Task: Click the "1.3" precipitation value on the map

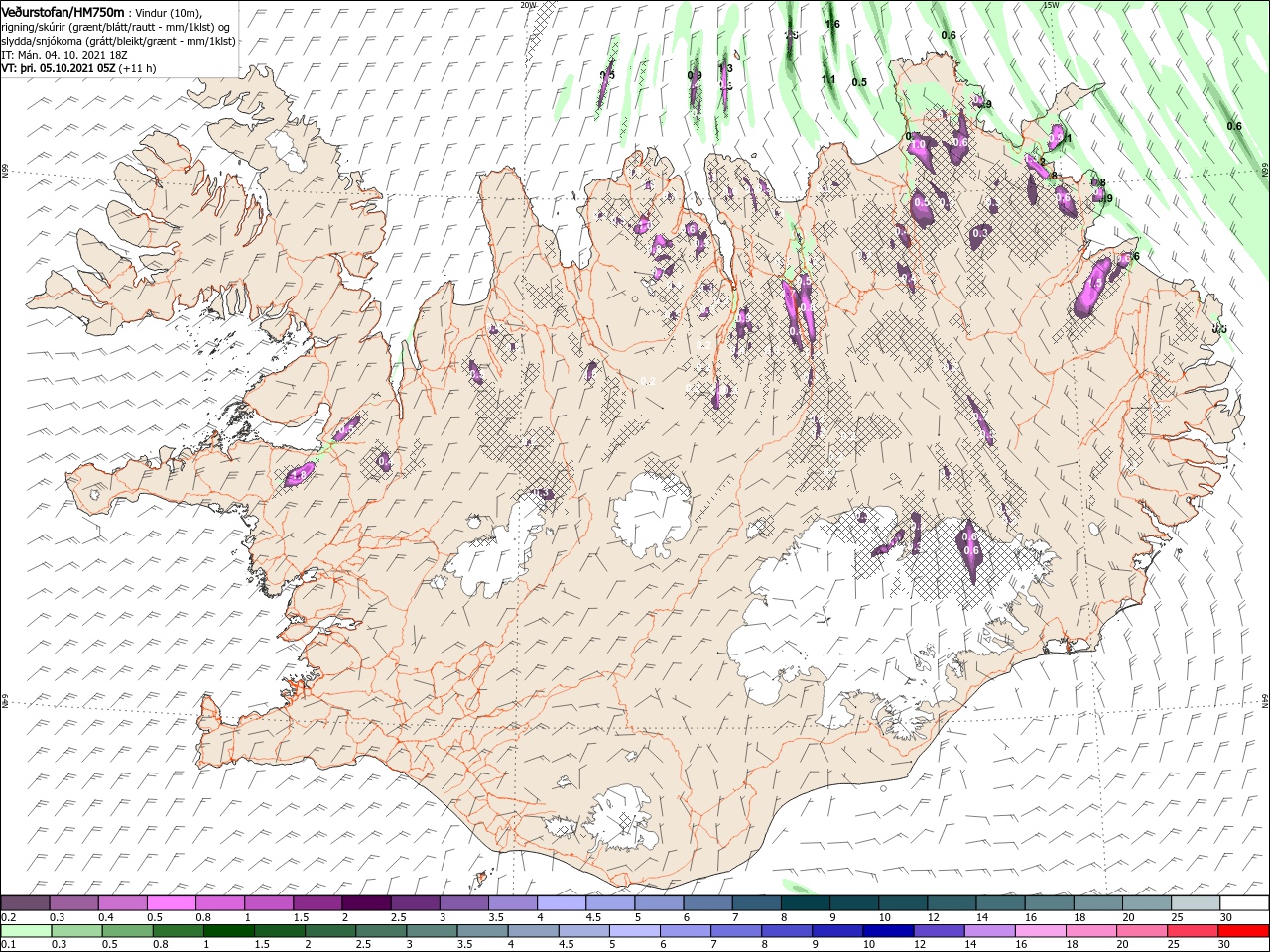Action: pyautogui.click(x=725, y=68)
